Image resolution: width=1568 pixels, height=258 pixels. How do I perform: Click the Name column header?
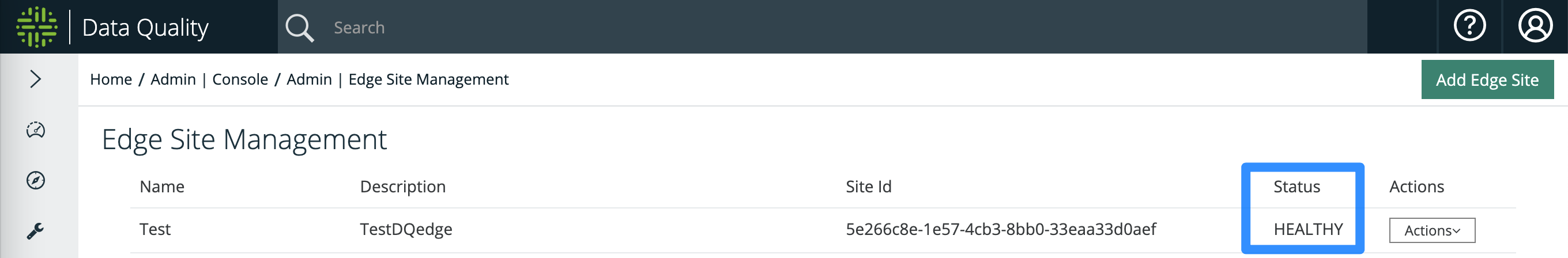pos(162,186)
